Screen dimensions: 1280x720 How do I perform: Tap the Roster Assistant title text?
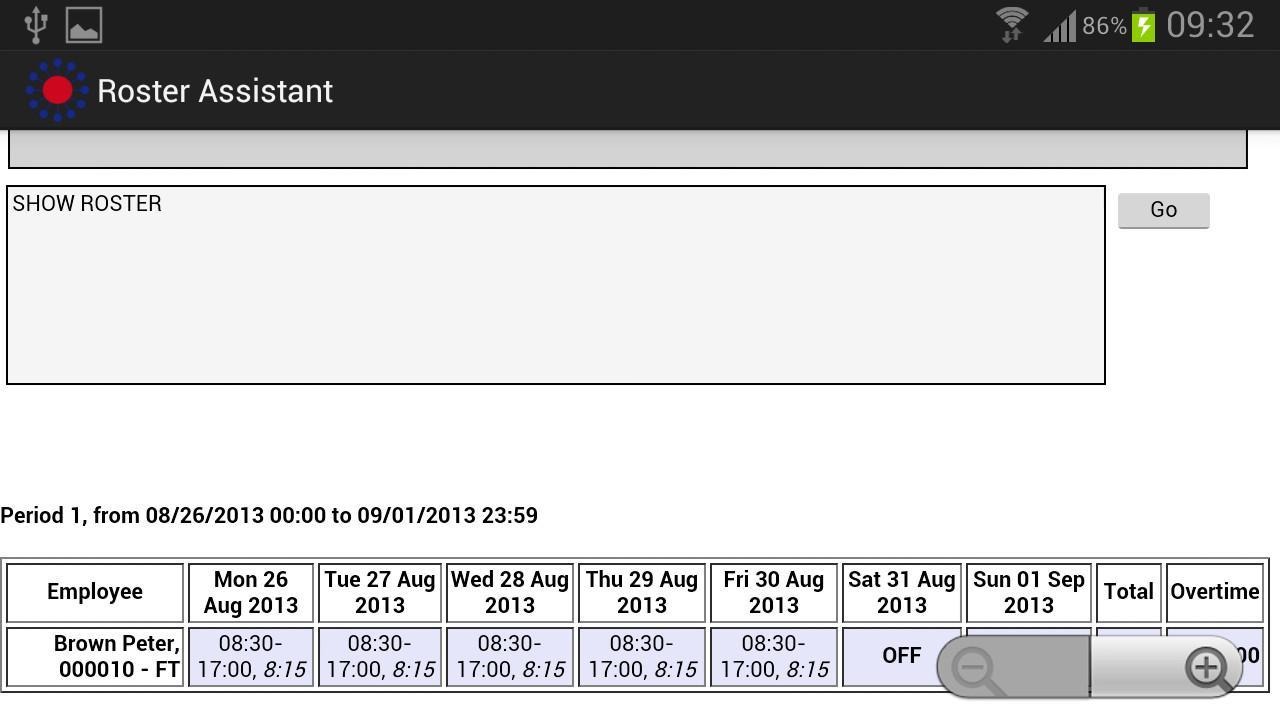[215, 91]
